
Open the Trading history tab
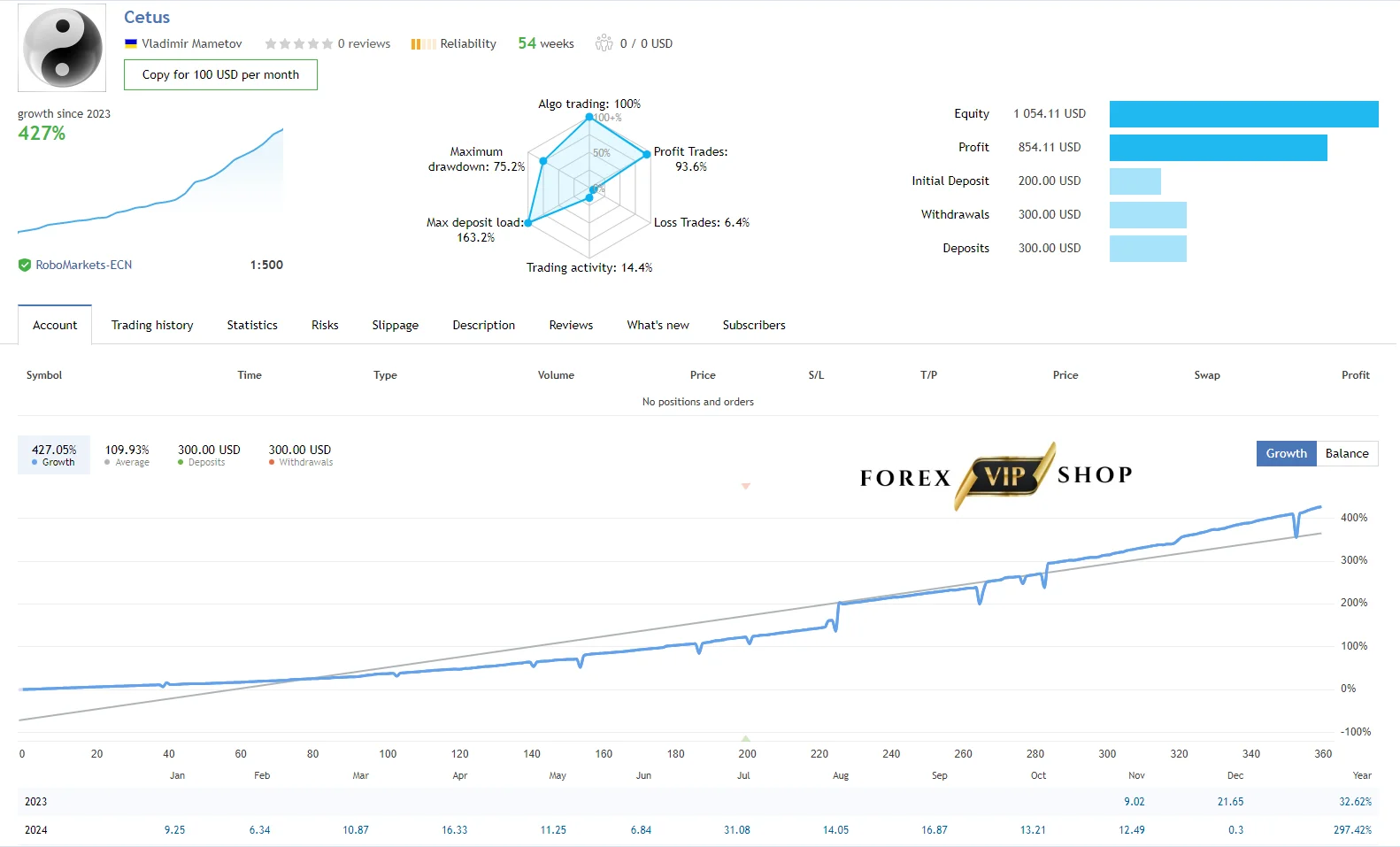152,325
